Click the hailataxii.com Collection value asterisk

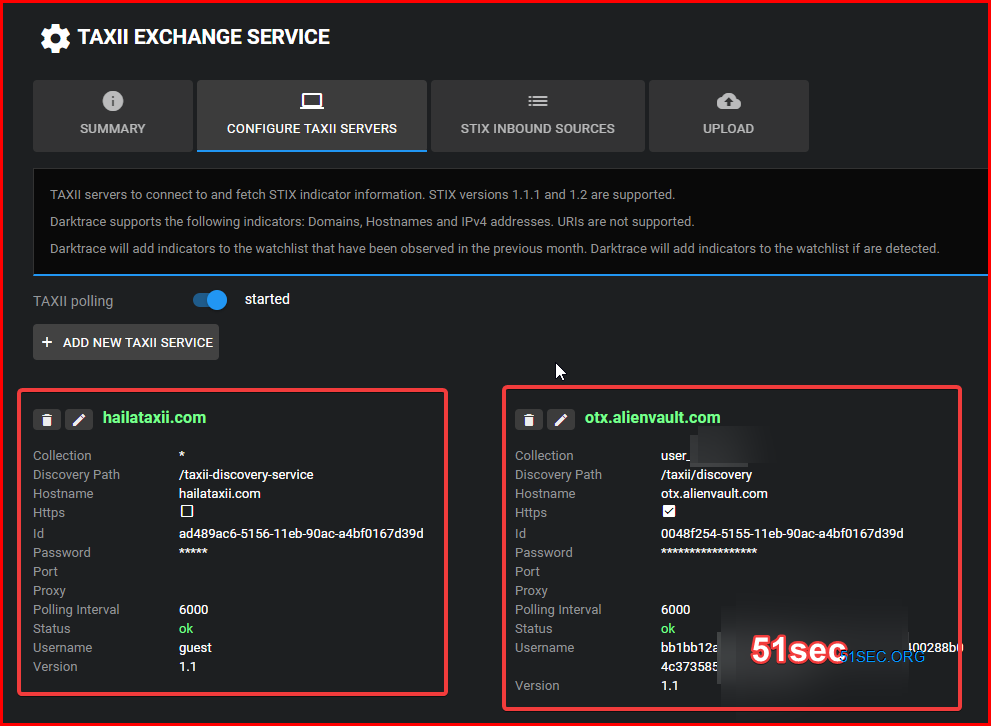[x=182, y=455]
